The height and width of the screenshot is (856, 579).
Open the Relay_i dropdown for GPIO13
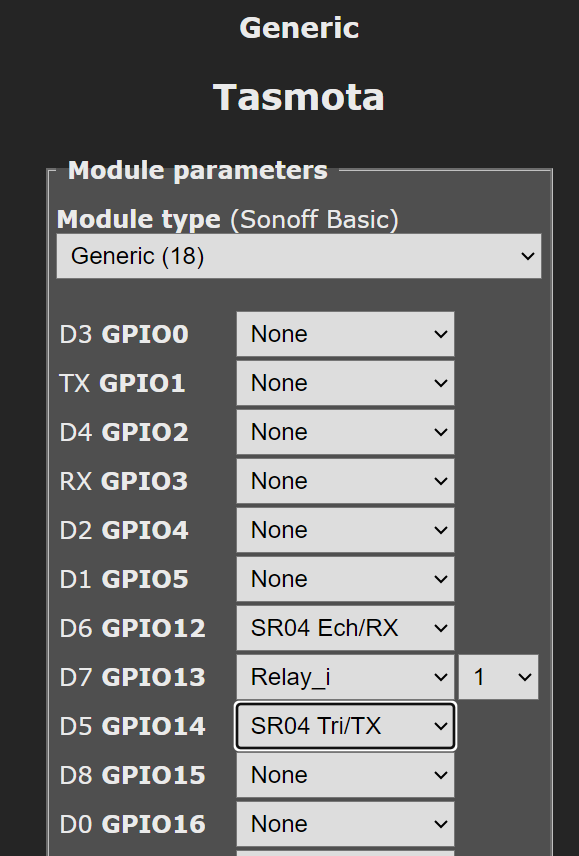click(345, 677)
